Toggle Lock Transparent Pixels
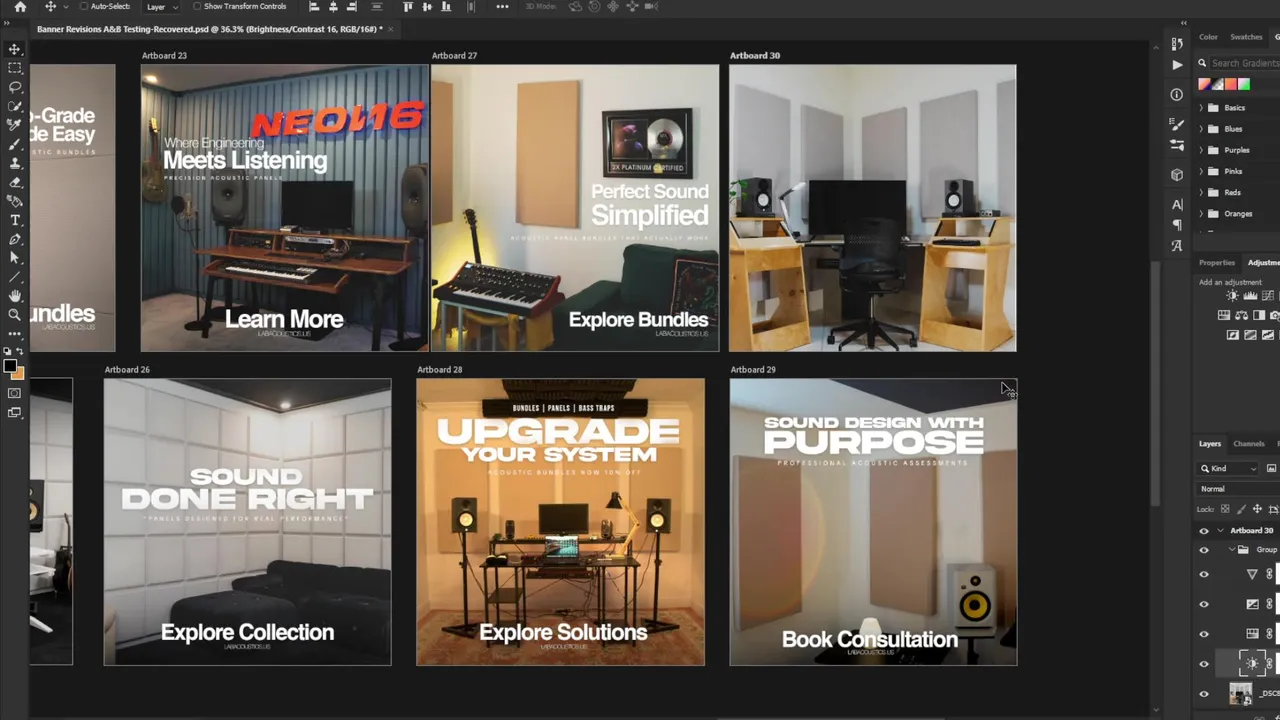The image size is (1280, 720). coord(1225,509)
